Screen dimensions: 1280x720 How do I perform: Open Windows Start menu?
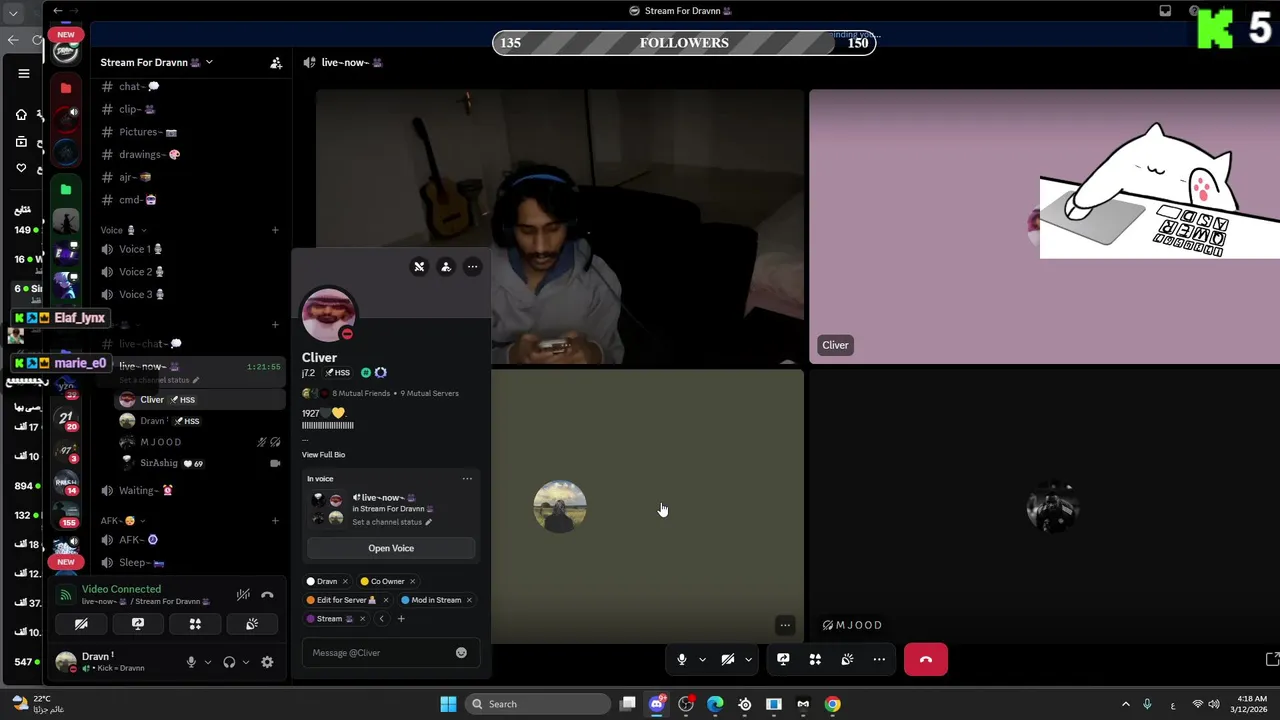coord(447,704)
